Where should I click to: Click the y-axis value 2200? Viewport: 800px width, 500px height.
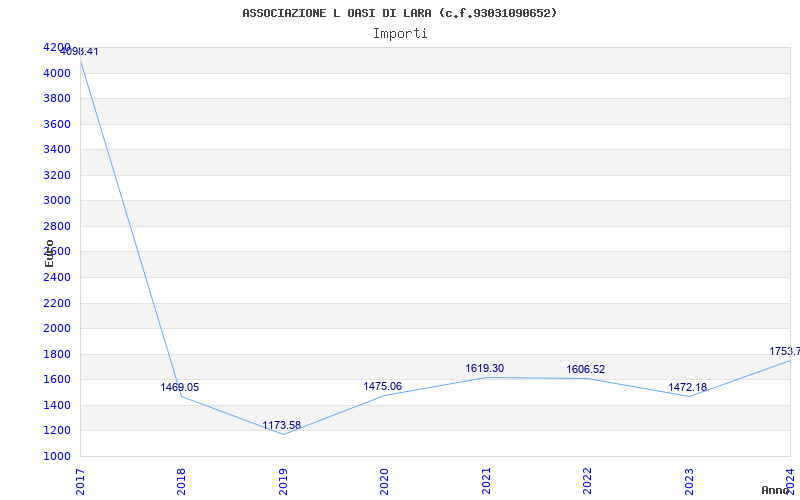[57, 304]
